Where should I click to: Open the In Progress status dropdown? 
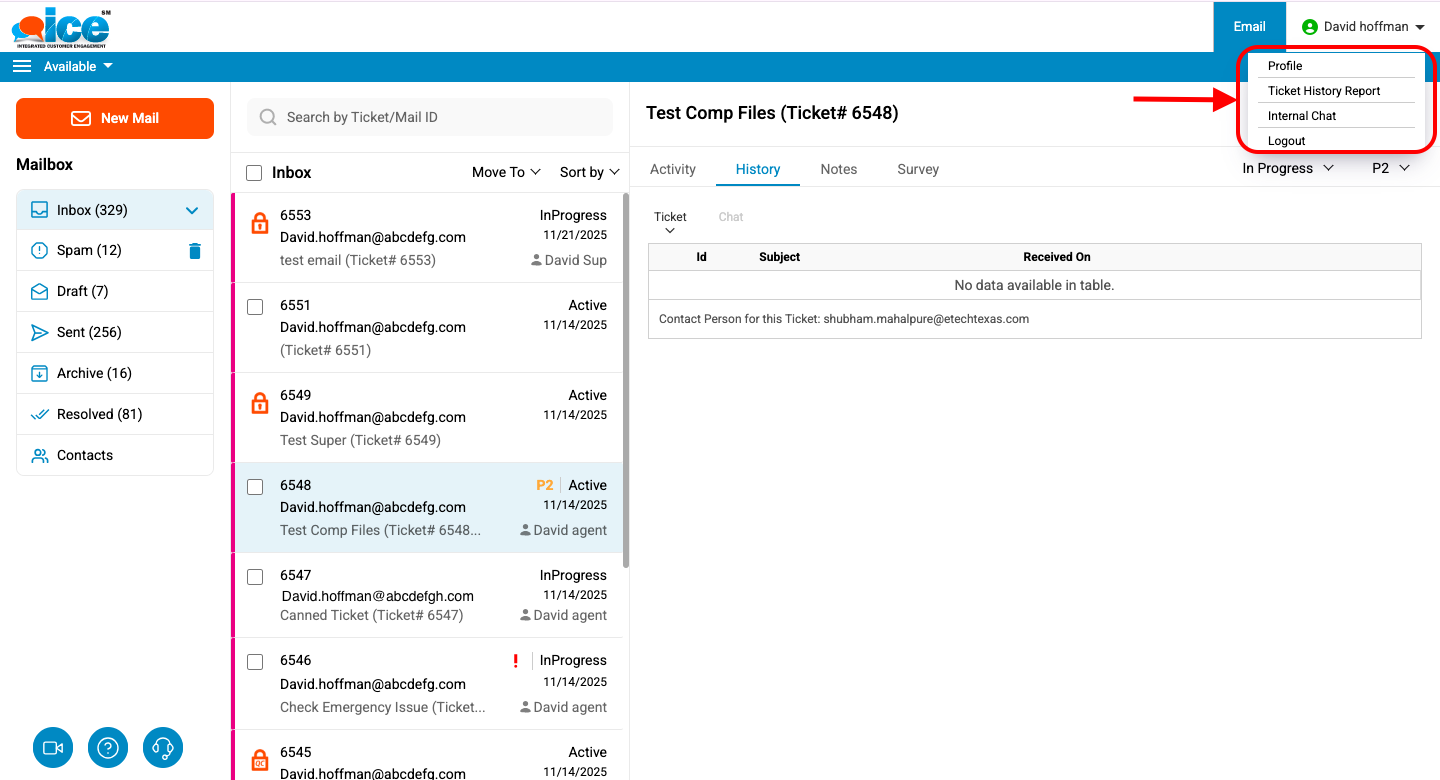click(1287, 168)
